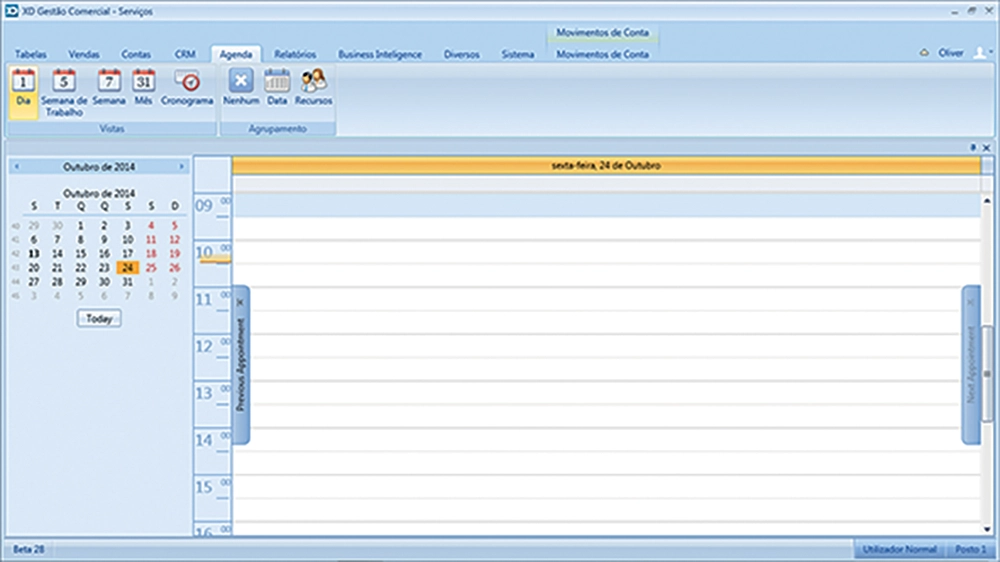Open the Mês calendar view

(144, 88)
